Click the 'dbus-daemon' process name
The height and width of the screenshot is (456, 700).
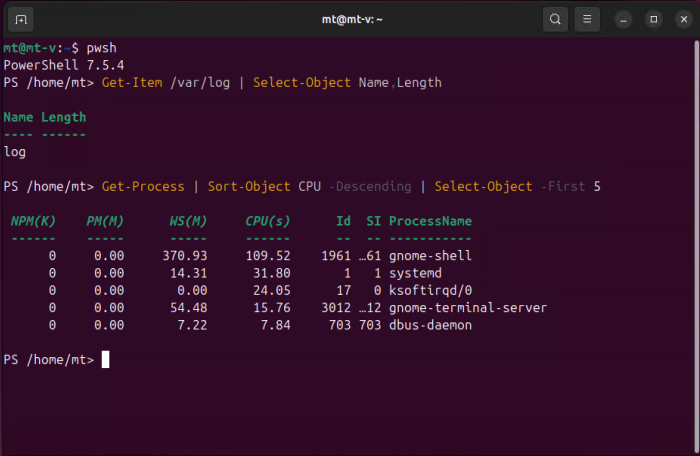[430, 325]
